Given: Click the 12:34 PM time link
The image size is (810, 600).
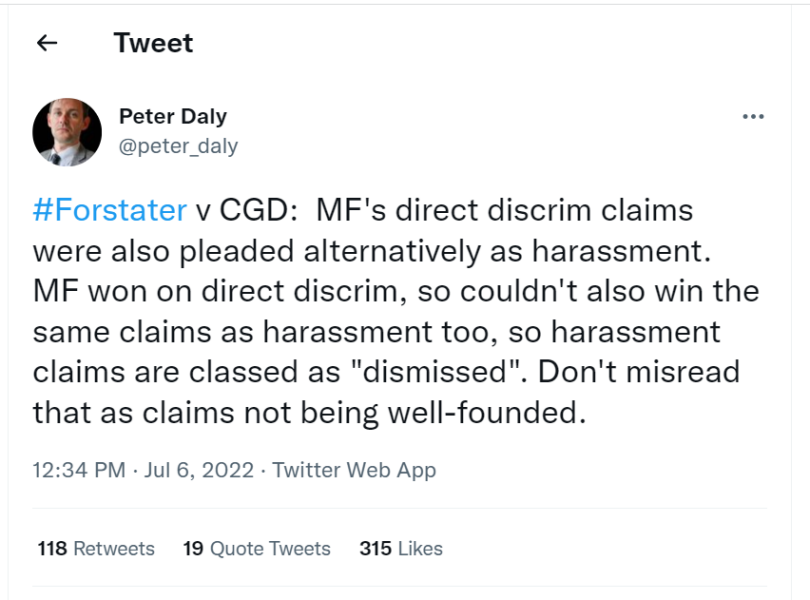Looking at the screenshot, I should coord(77,469).
